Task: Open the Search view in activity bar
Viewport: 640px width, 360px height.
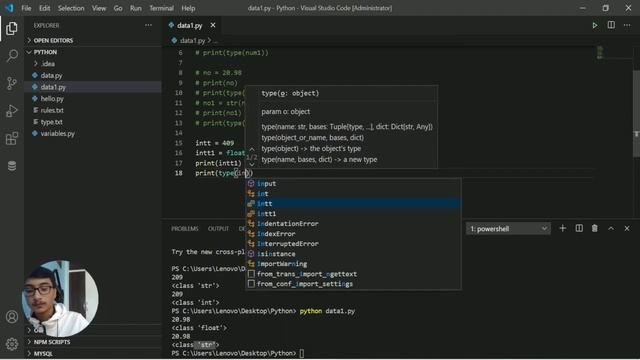Action: [x=12, y=56]
